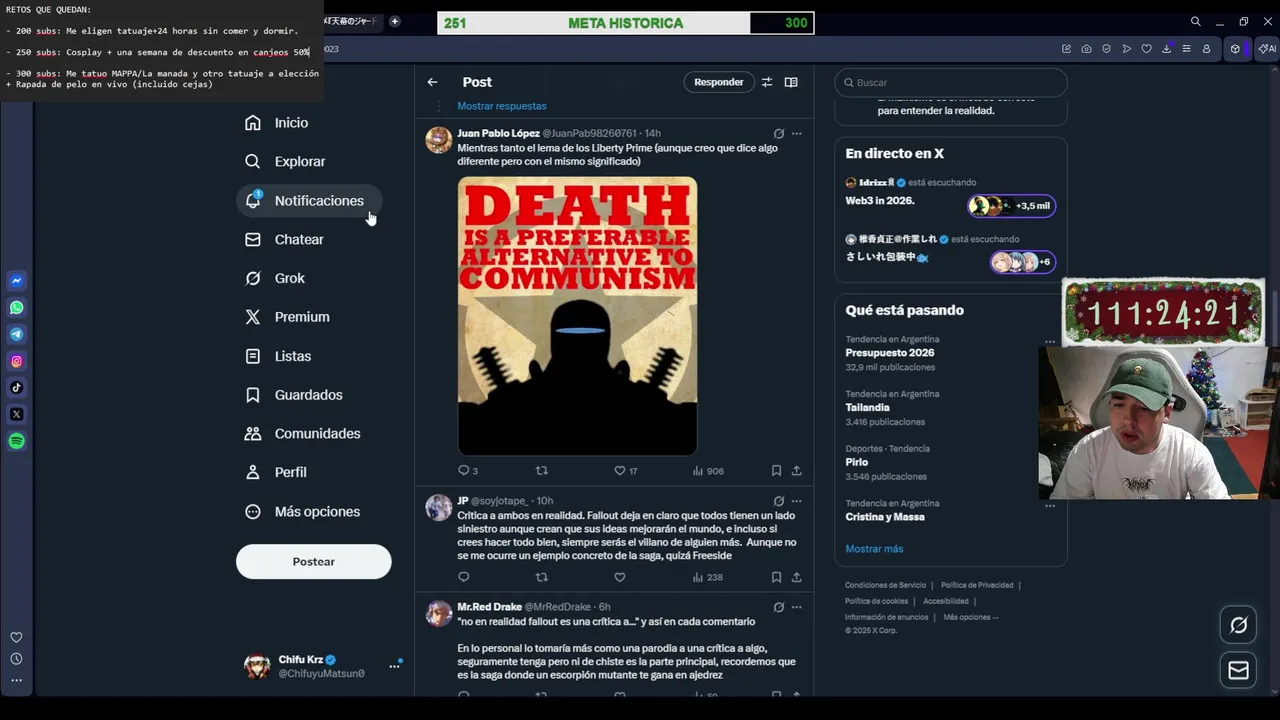Open Chatear in X navigation
The image size is (1280, 720).
(x=285, y=239)
